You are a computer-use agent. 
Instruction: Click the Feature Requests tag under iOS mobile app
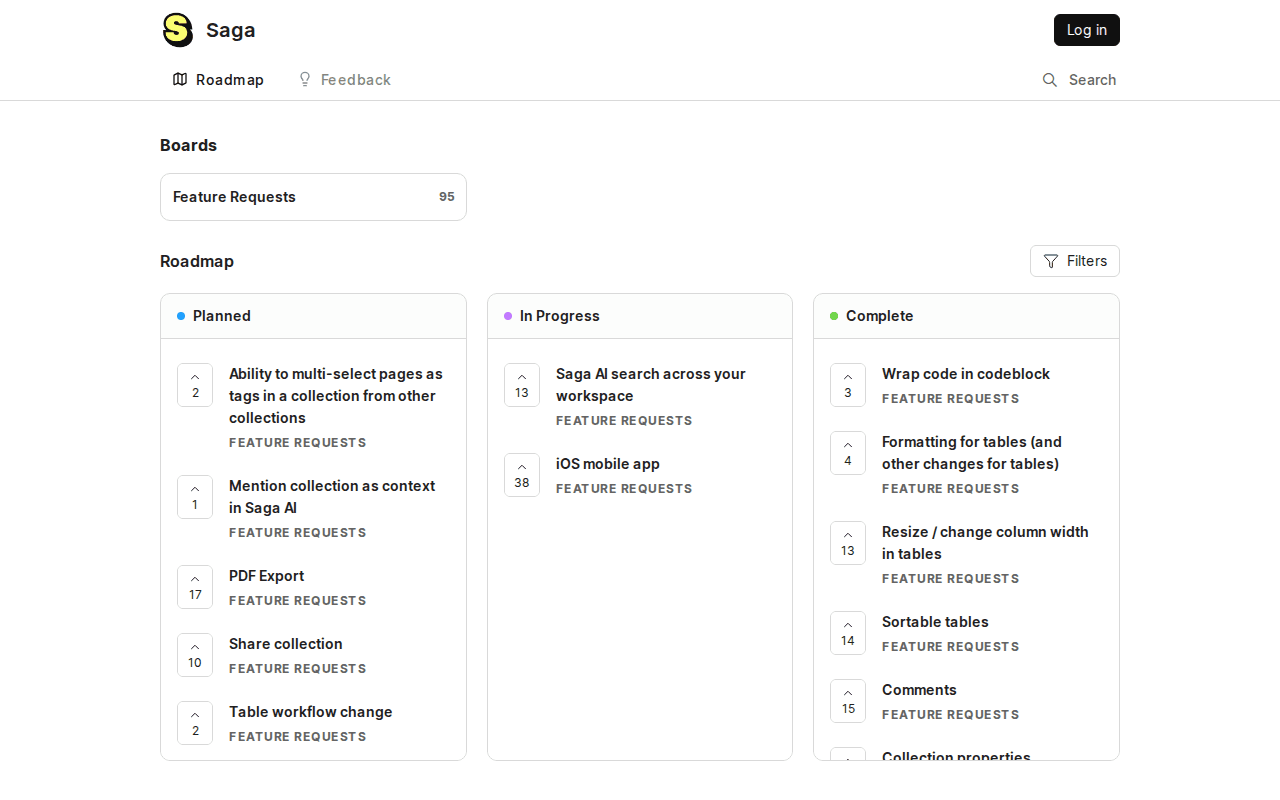[x=624, y=489]
